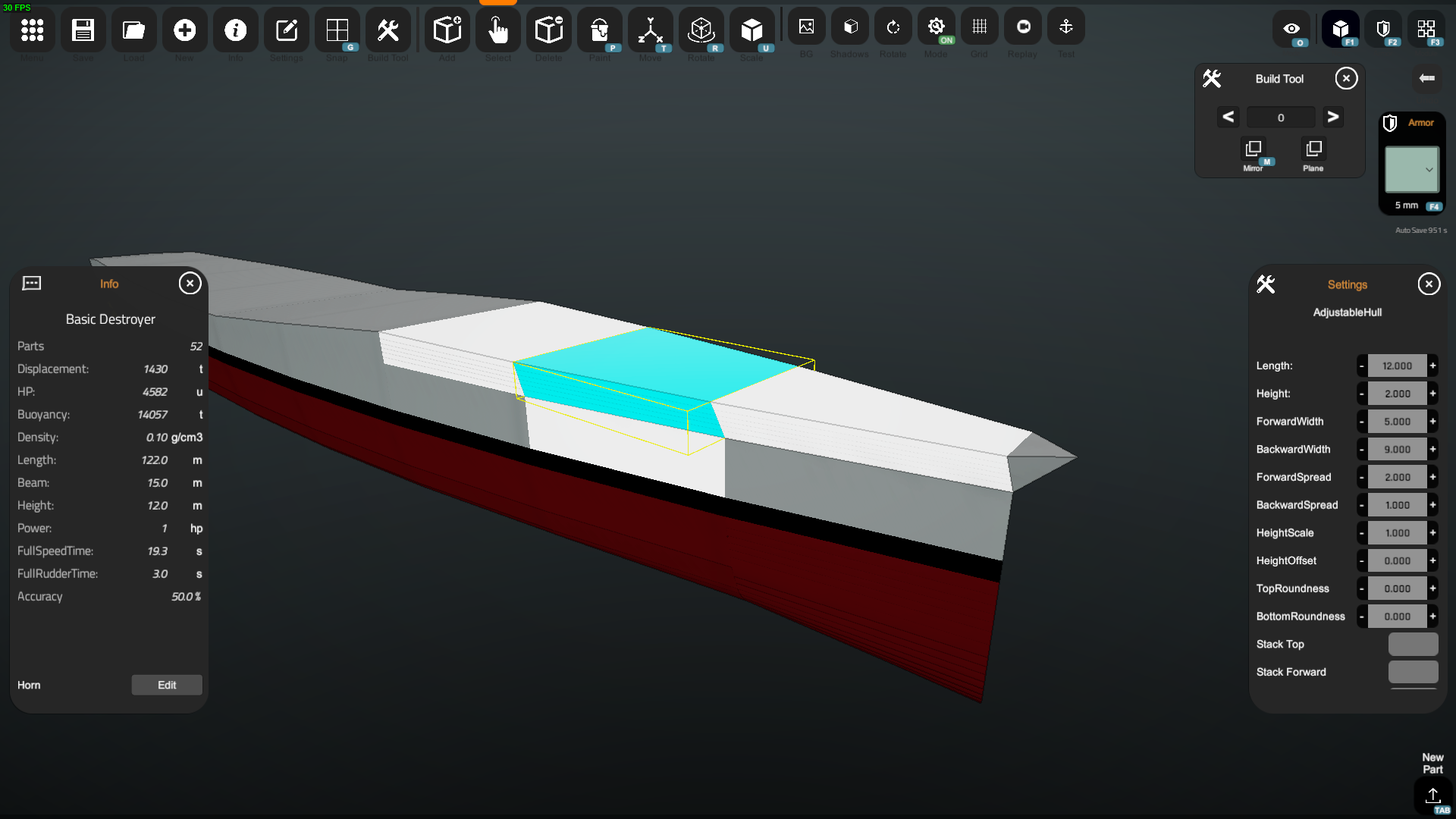Activate the Move tool
Image resolution: width=1456 pixels, height=819 pixels.
point(650,30)
